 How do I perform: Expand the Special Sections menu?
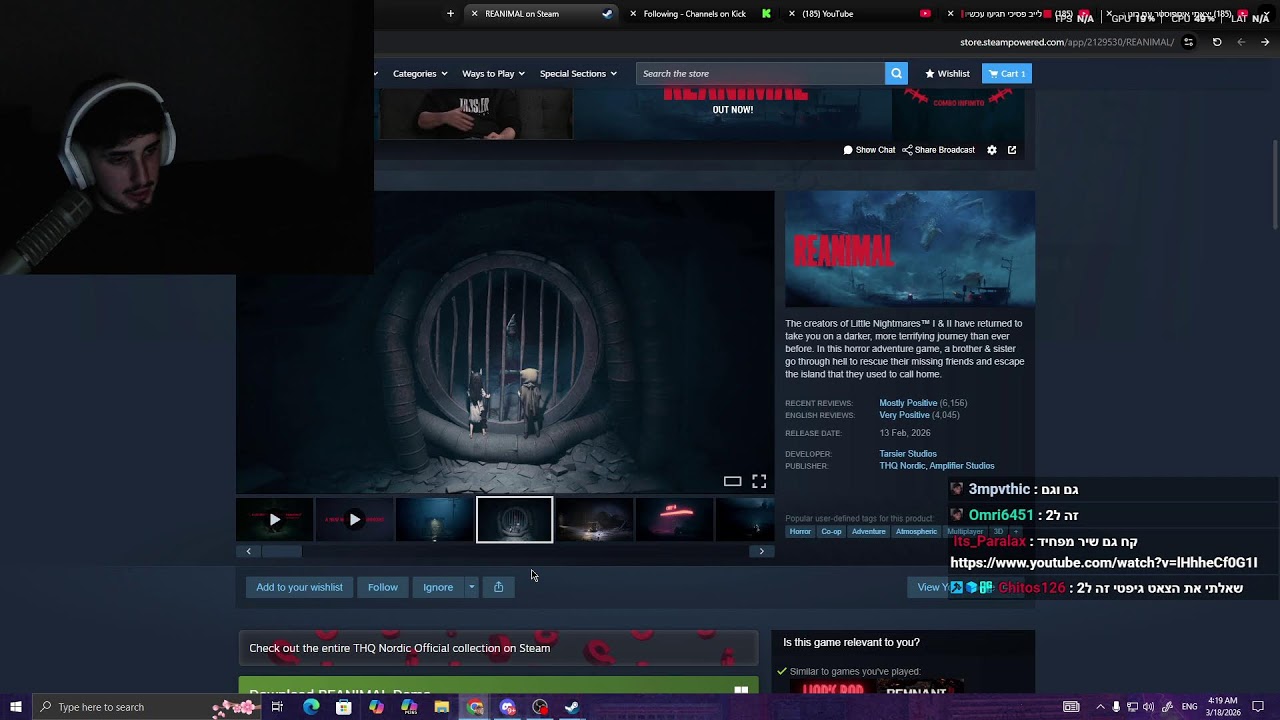[578, 74]
